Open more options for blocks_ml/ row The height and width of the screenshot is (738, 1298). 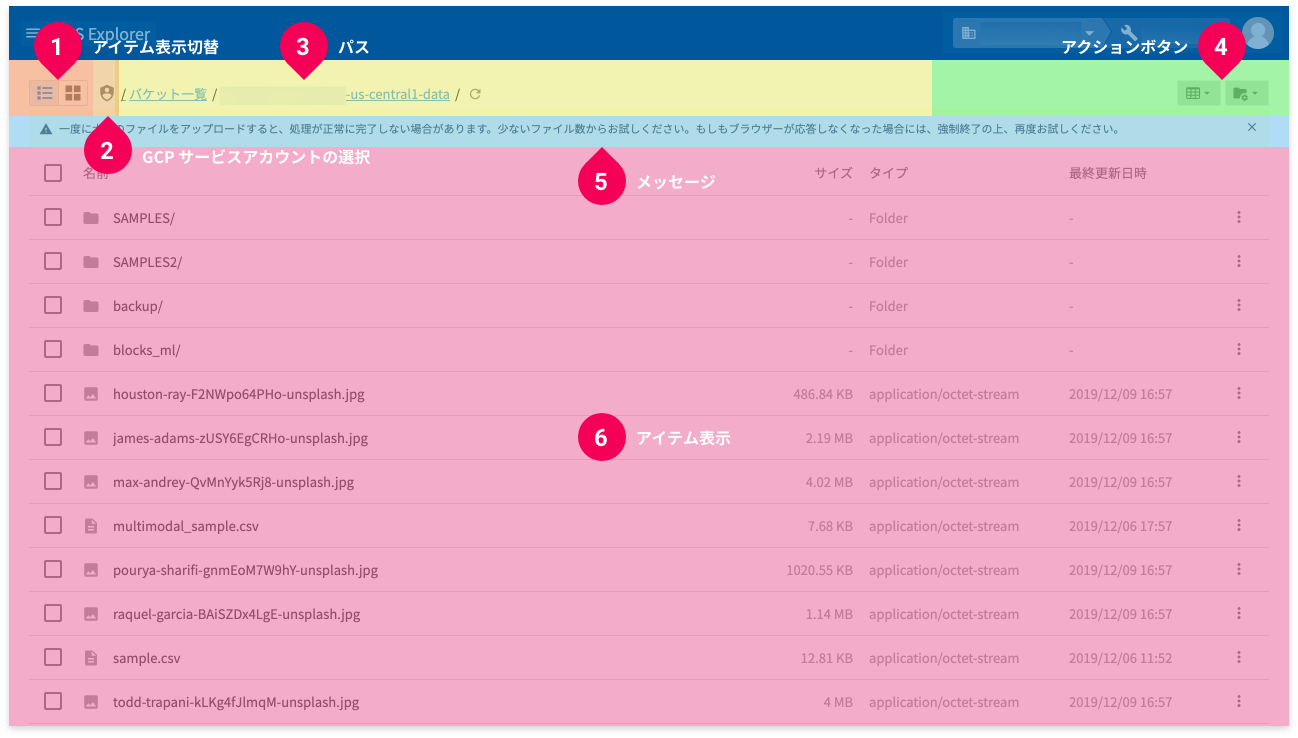click(x=1238, y=349)
